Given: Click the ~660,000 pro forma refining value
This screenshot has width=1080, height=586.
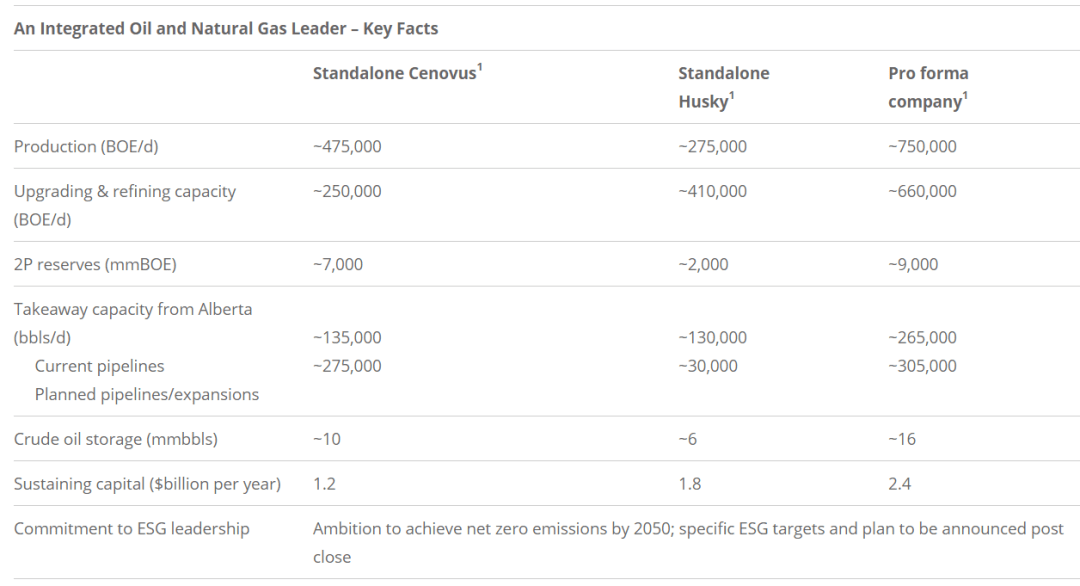Looking at the screenshot, I should 922,191.
